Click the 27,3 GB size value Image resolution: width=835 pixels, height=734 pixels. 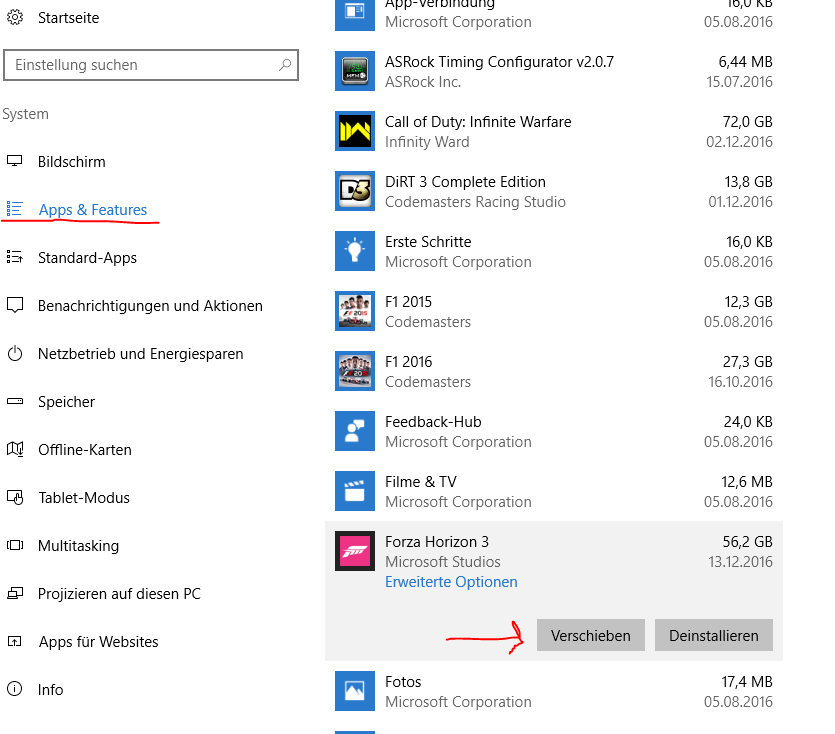coord(747,362)
